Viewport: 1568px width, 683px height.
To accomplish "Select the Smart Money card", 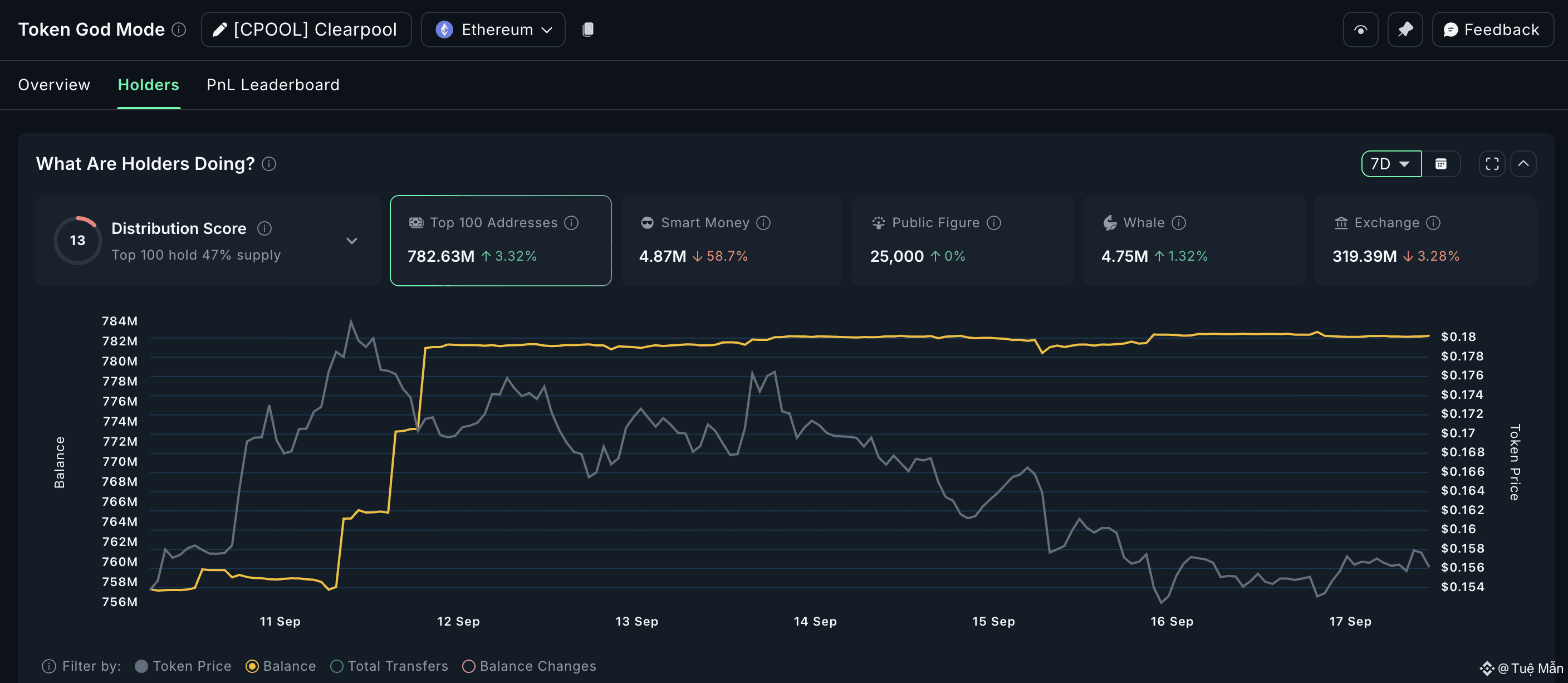I will coord(732,241).
